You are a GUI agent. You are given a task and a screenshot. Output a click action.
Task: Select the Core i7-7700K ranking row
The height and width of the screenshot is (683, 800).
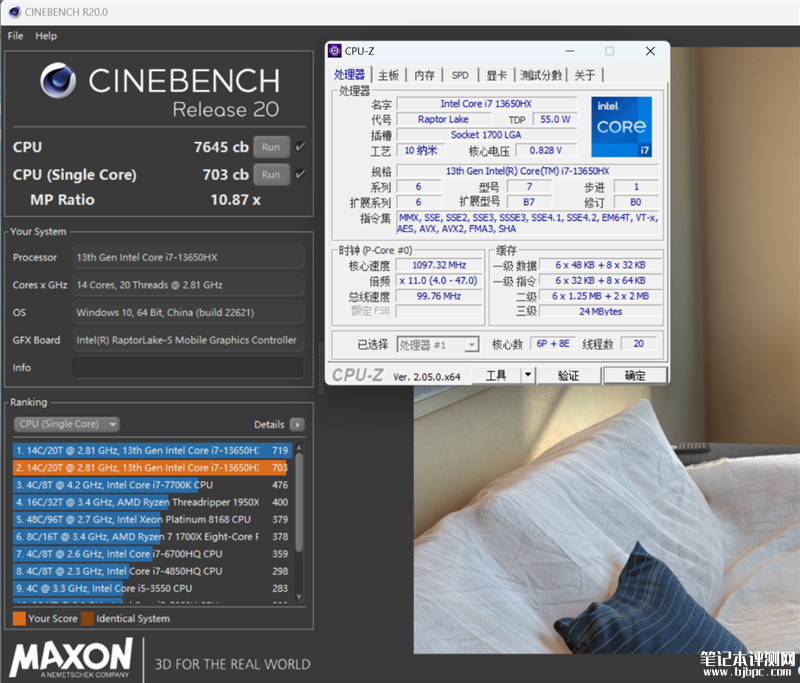coord(152,485)
